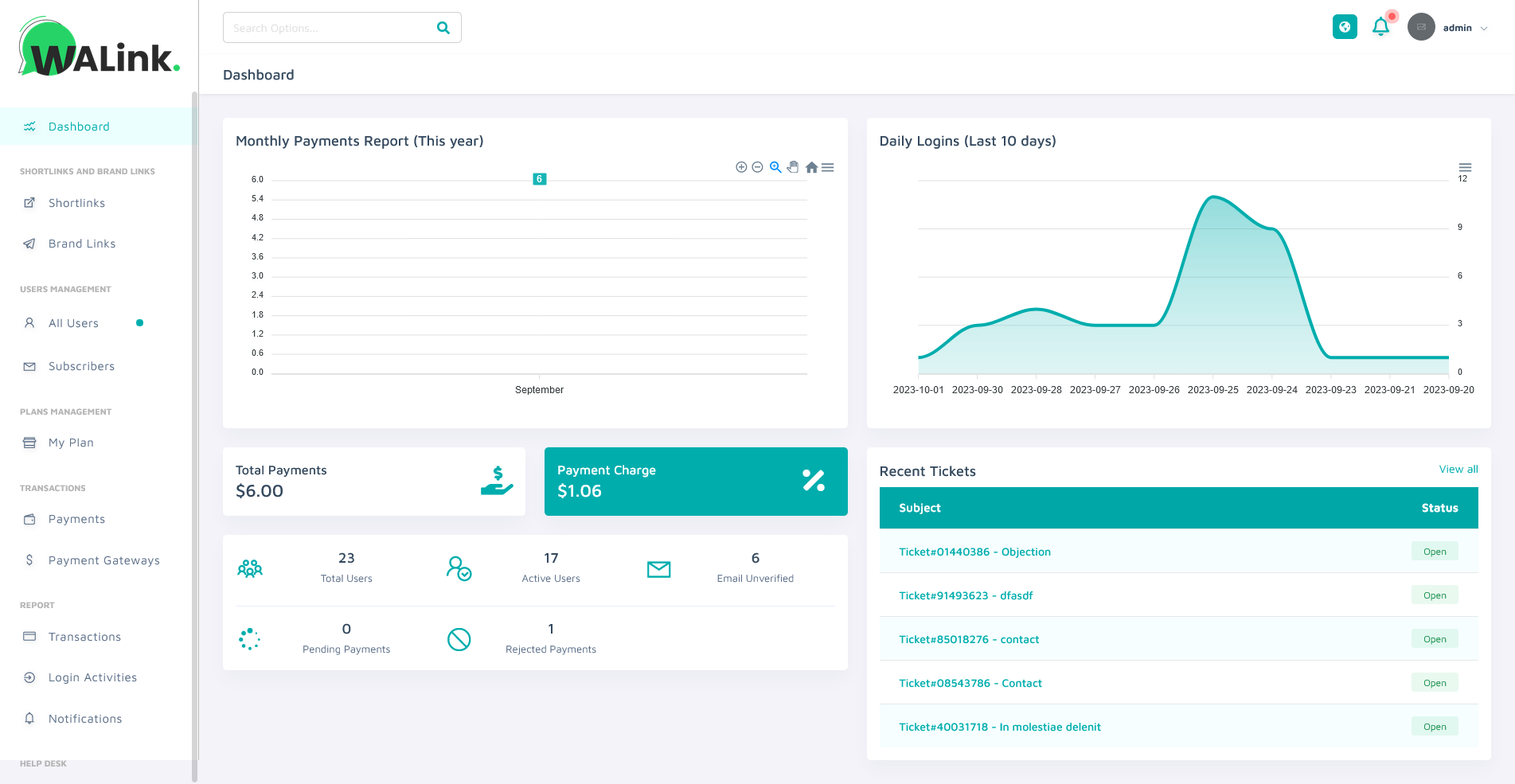Go to Payment Gateways page
The height and width of the screenshot is (784, 1515).
[x=103, y=560]
